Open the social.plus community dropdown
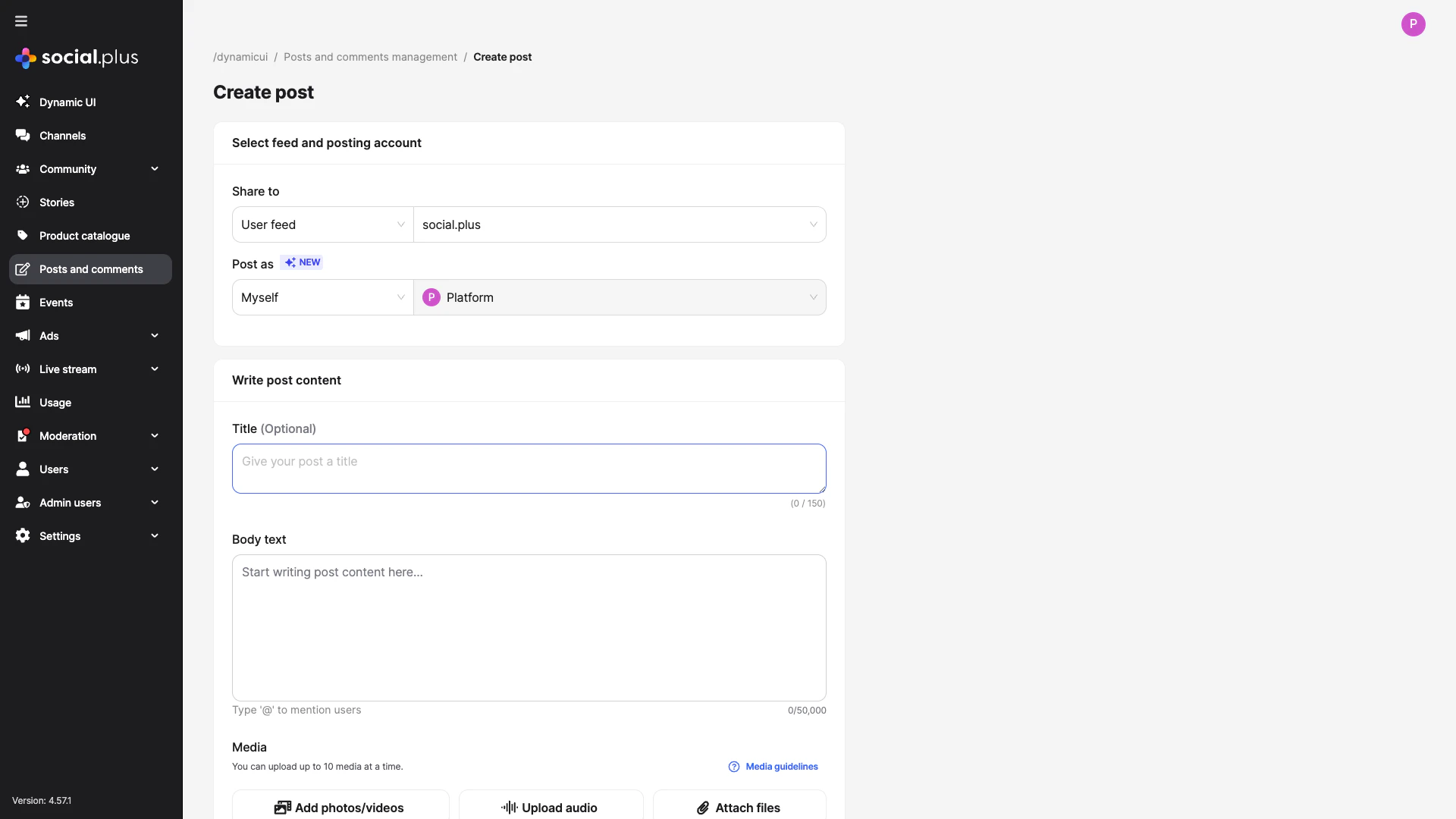 pos(620,224)
